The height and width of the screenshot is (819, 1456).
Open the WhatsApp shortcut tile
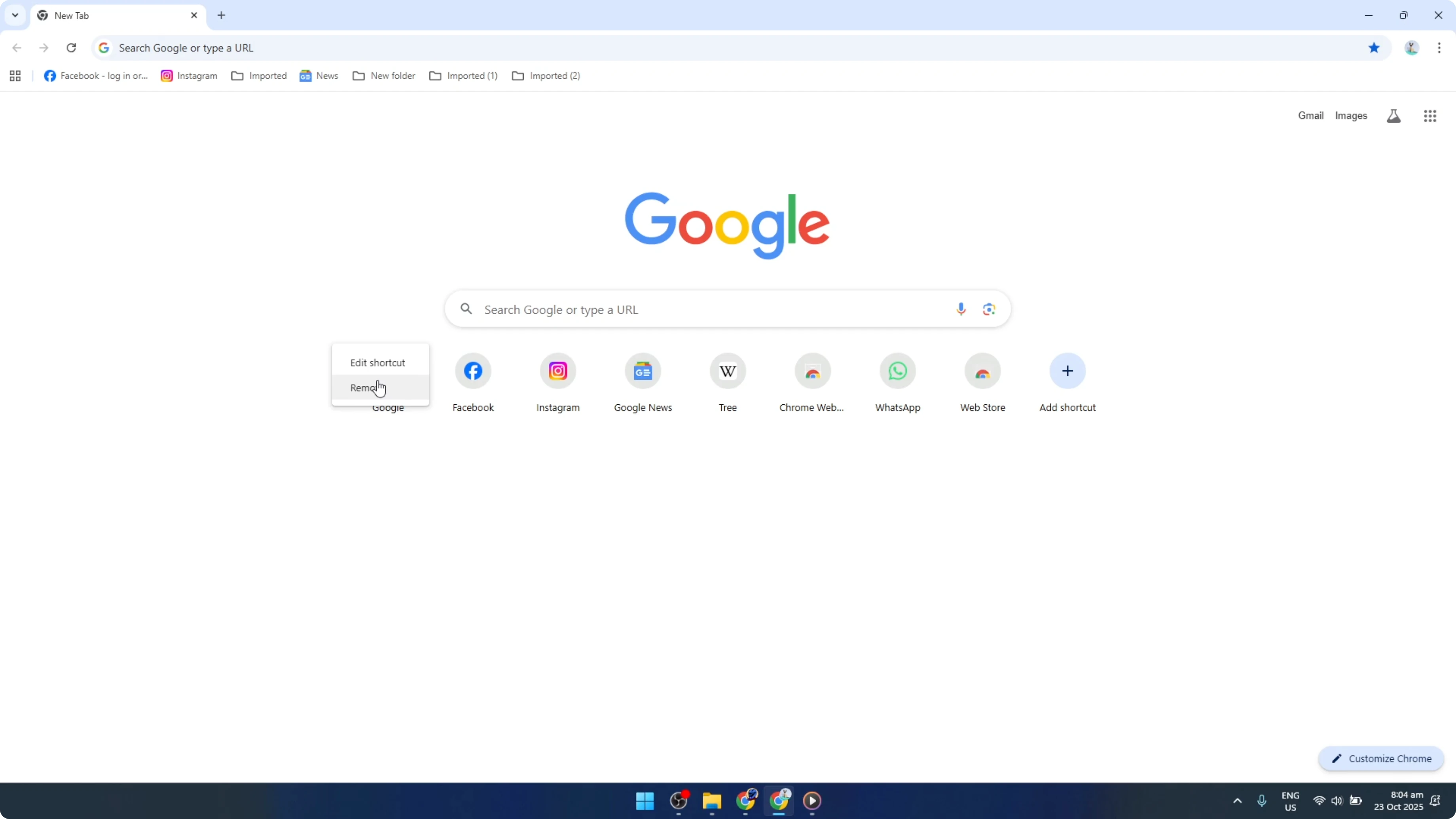click(898, 383)
